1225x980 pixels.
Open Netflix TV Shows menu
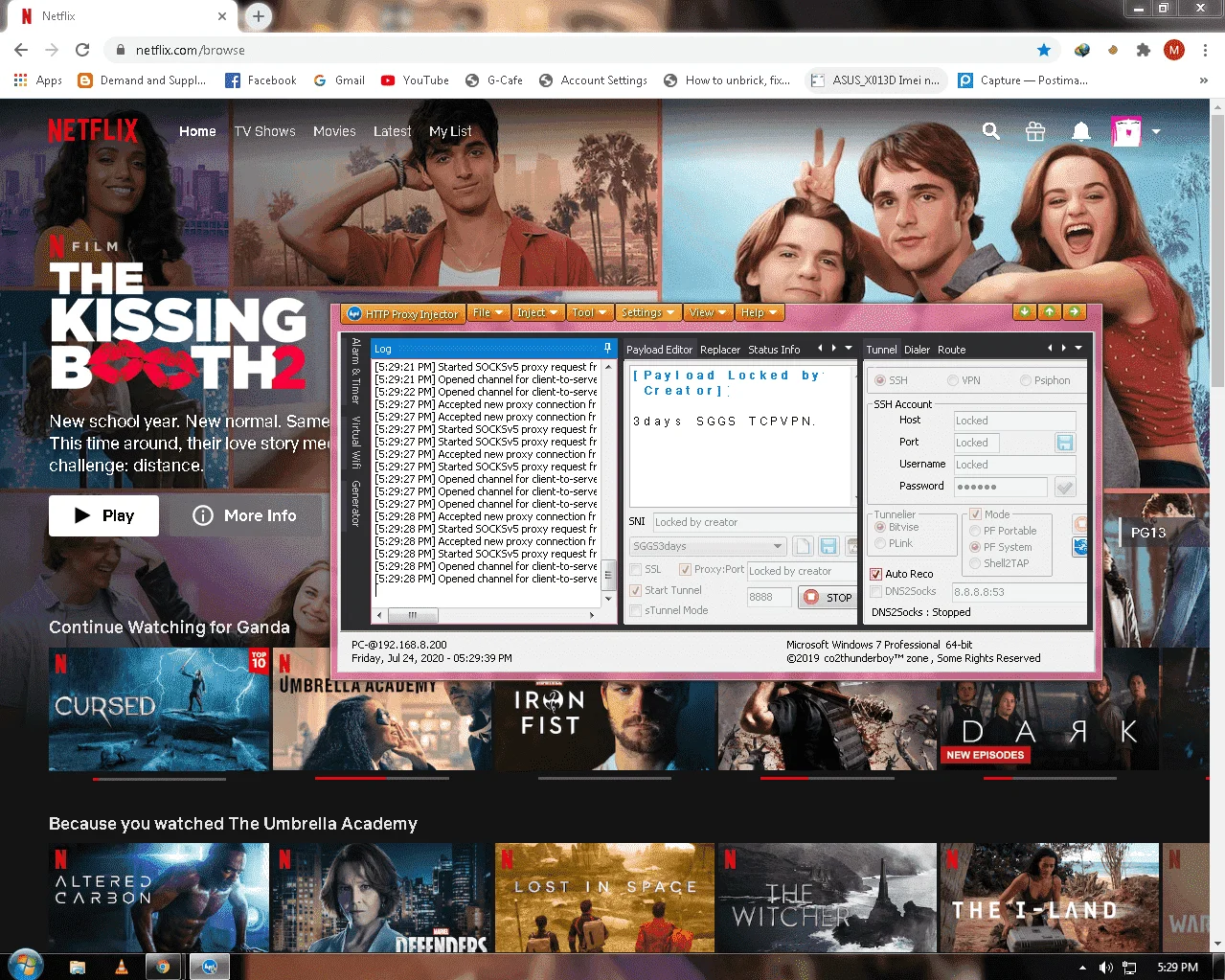pyautogui.click(x=265, y=131)
